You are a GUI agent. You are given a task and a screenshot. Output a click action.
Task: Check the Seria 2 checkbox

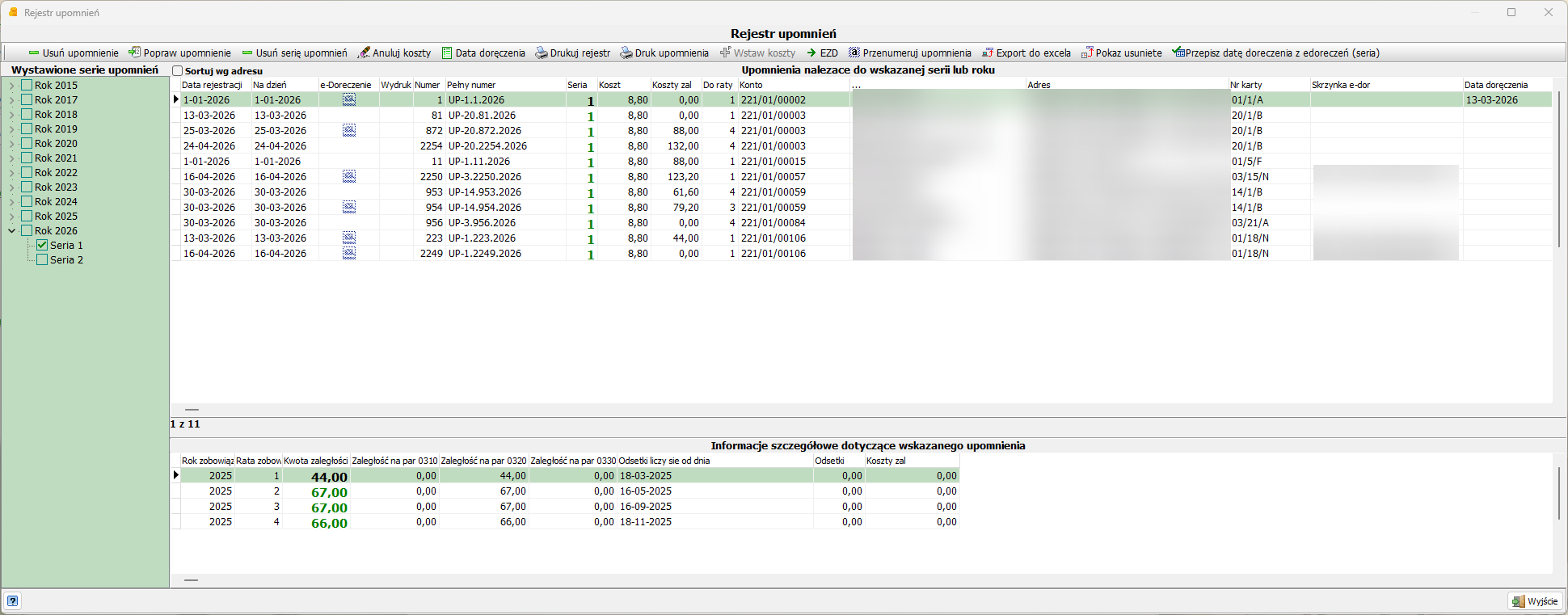(42, 259)
